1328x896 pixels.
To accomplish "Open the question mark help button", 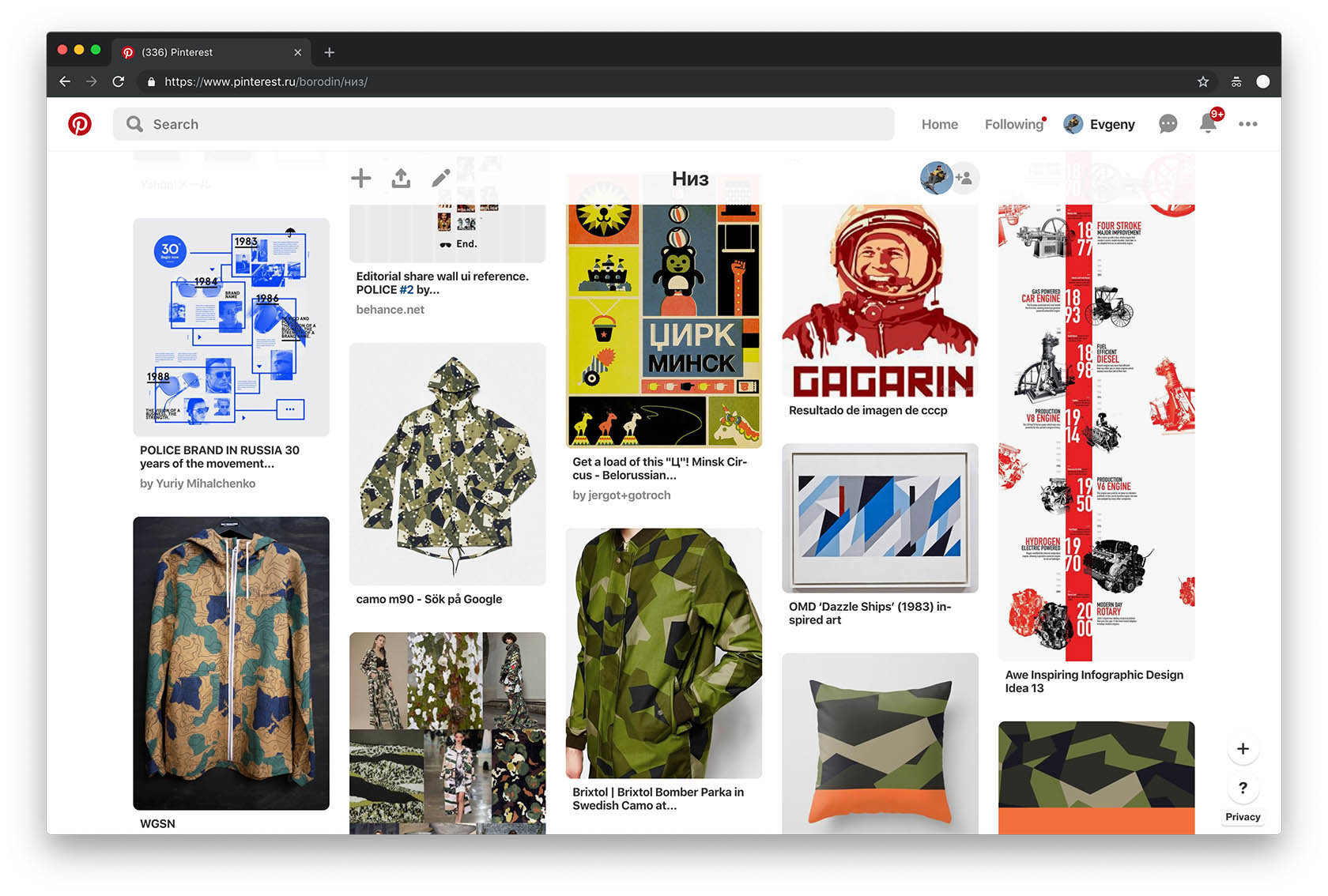I will coord(1243,788).
